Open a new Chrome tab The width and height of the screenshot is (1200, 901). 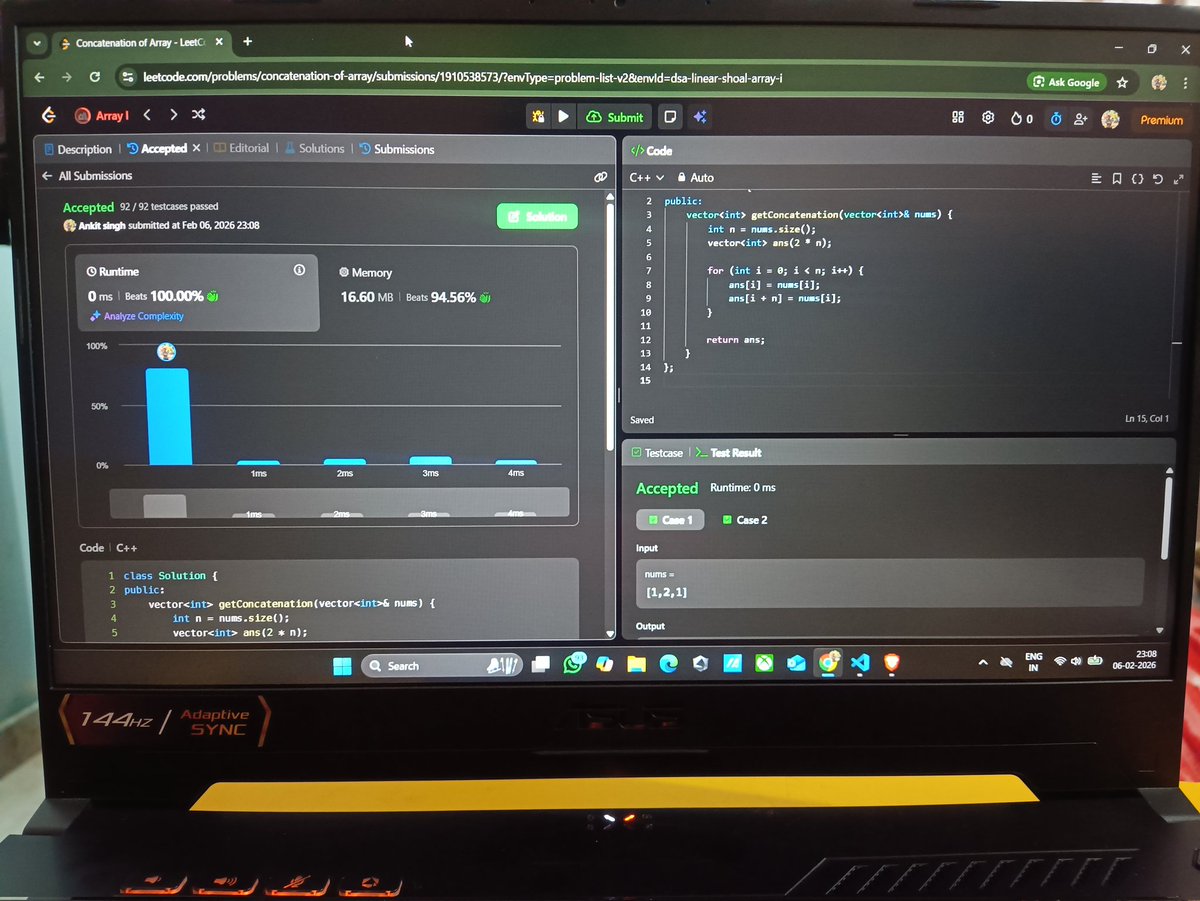247,42
